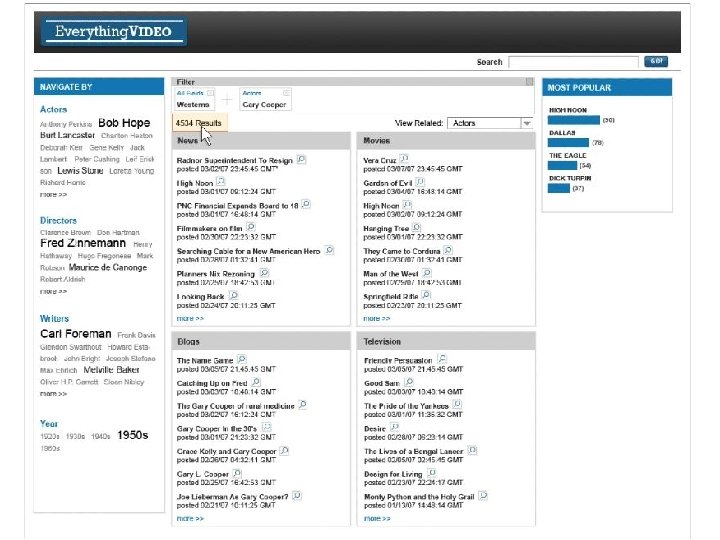Select writer Melville Baker
The image size is (720, 540).
(x=111, y=370)
